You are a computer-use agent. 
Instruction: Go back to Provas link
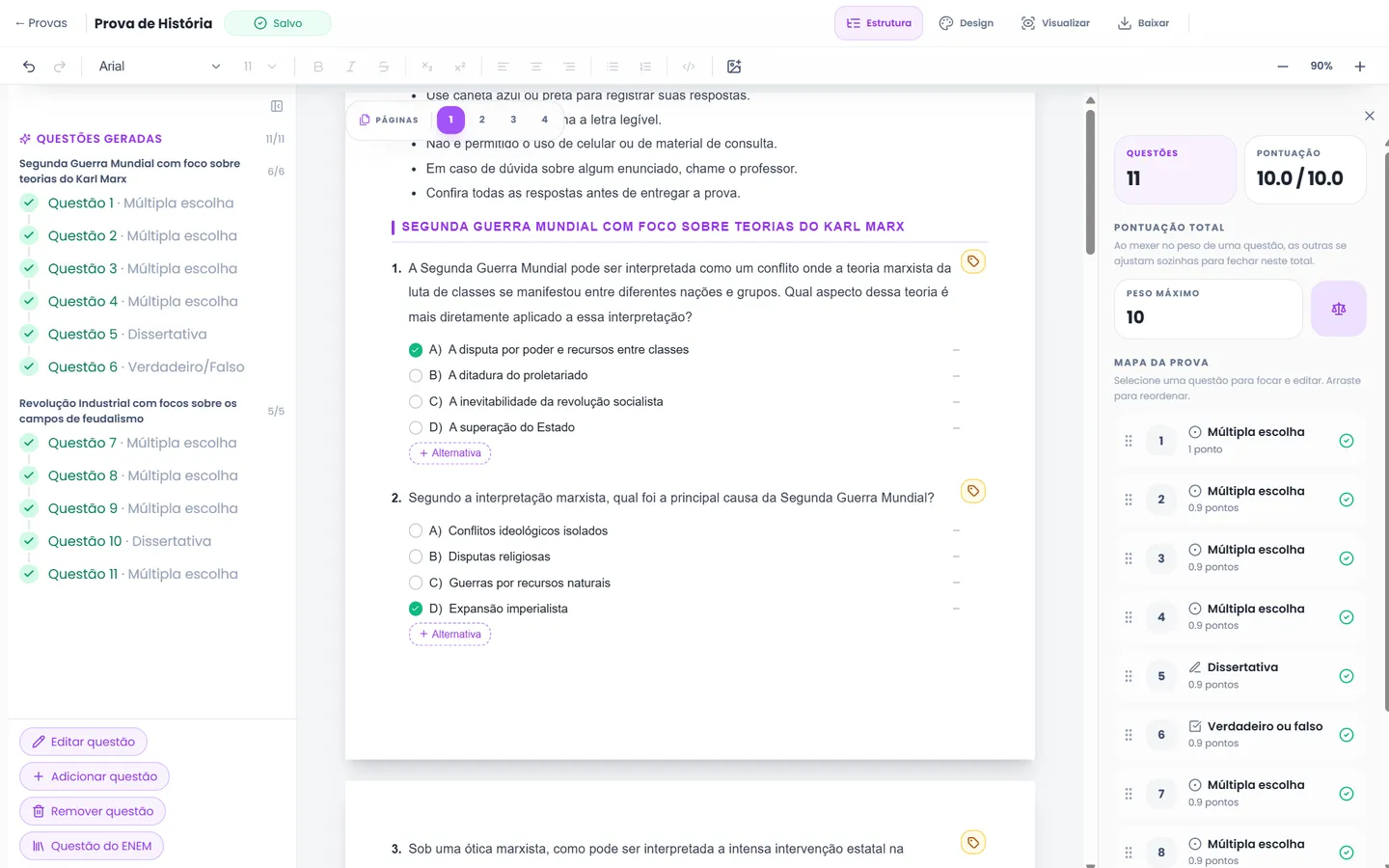coord(41,23)
